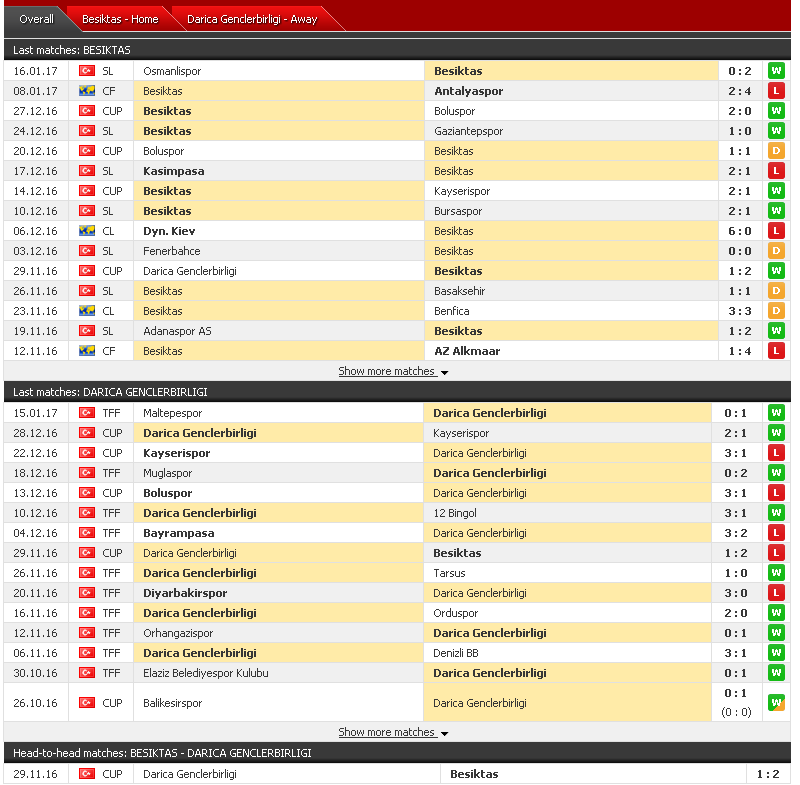
Task: Click the W icon on 27.12.16 Boluspor row
Action: click(x=776, y=111)
